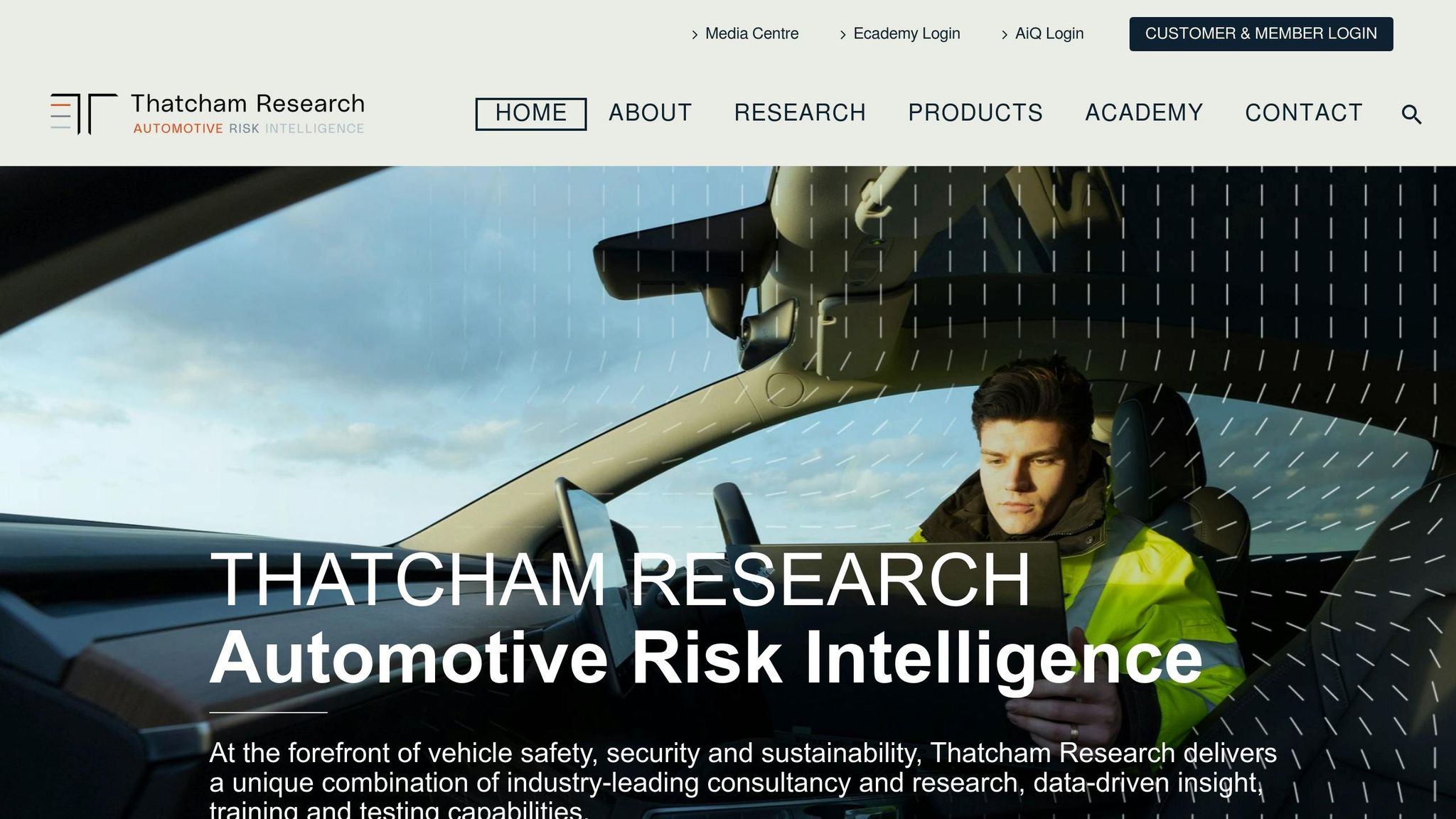Image resolution: width=1456 pixels, height=819 pixels.
Task: Open the ABOUT menu item
Action: (x=650, y=113)
